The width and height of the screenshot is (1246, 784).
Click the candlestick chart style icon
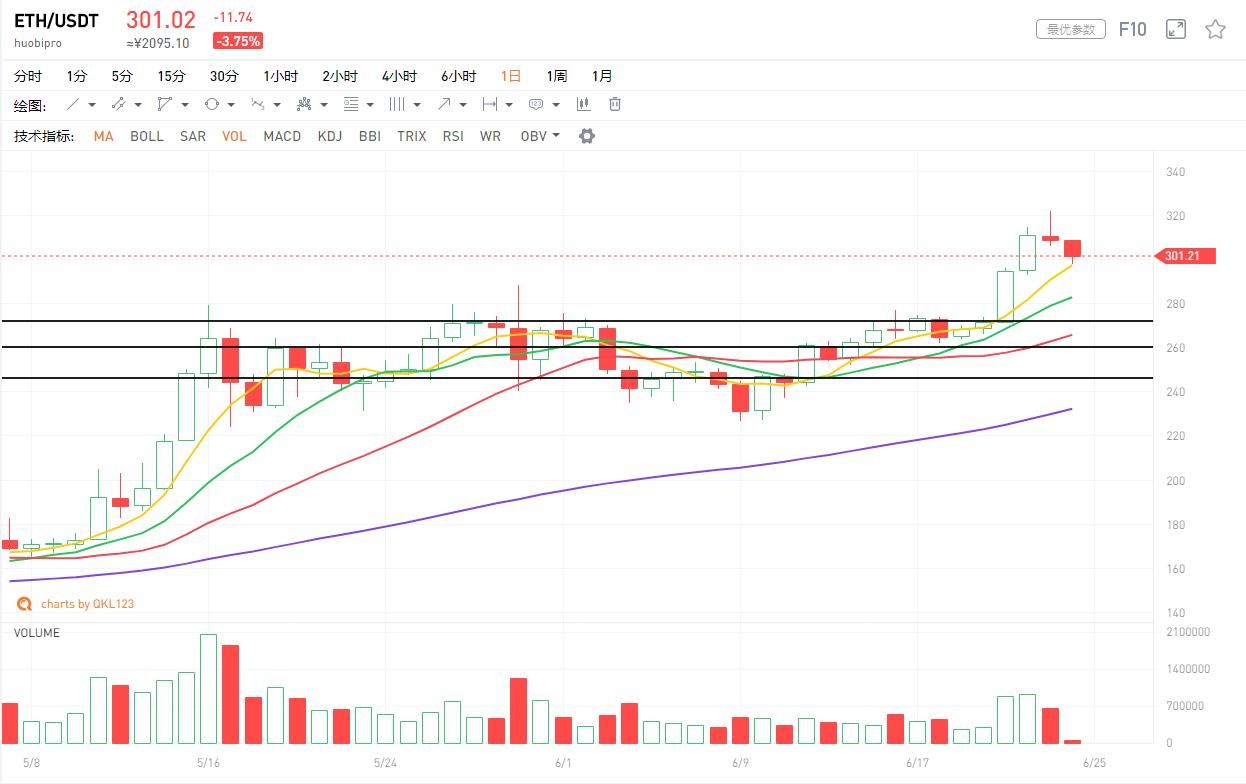pyautogui.click(x=583, y=105)
